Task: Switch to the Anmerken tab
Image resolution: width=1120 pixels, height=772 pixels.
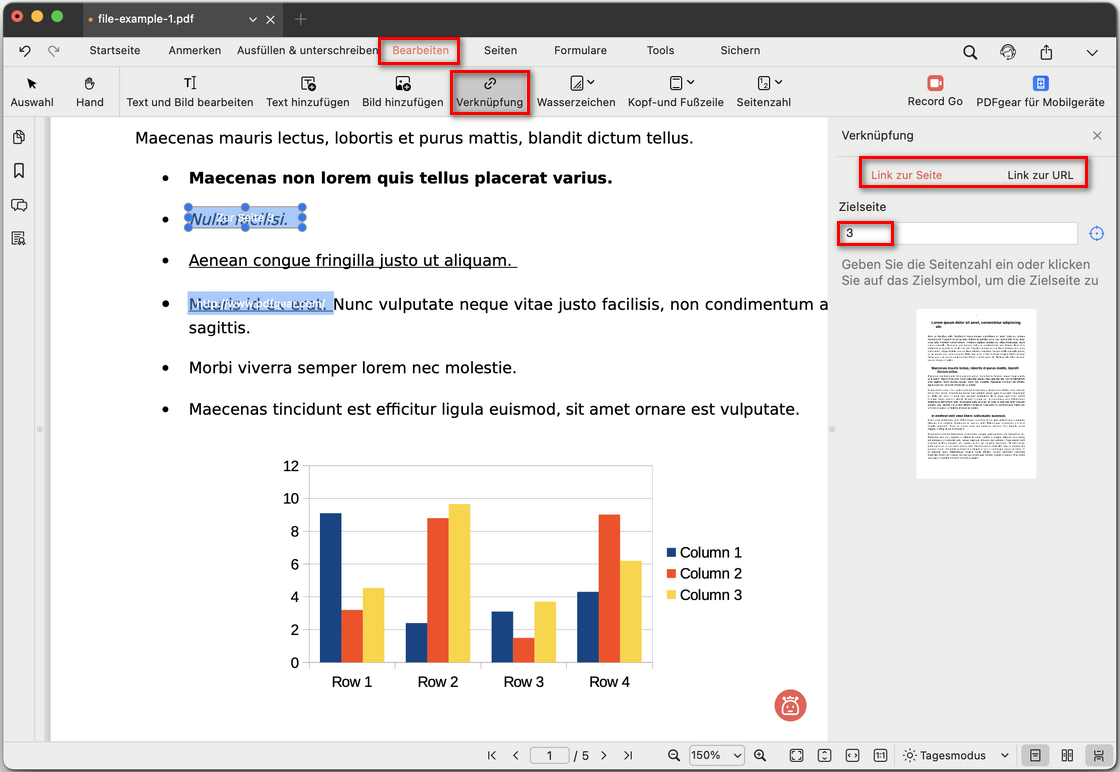Action: pyautogui.click(x=195, y=50)
